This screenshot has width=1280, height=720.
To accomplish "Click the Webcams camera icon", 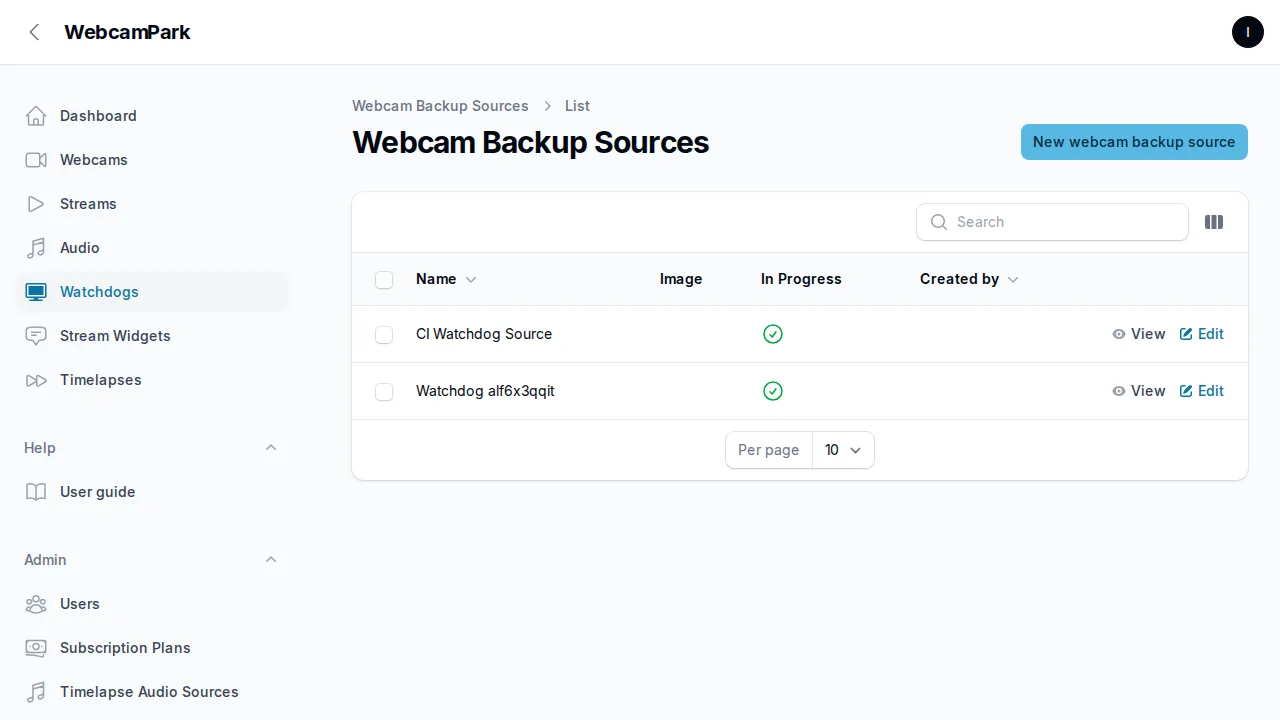I will 36,160.
